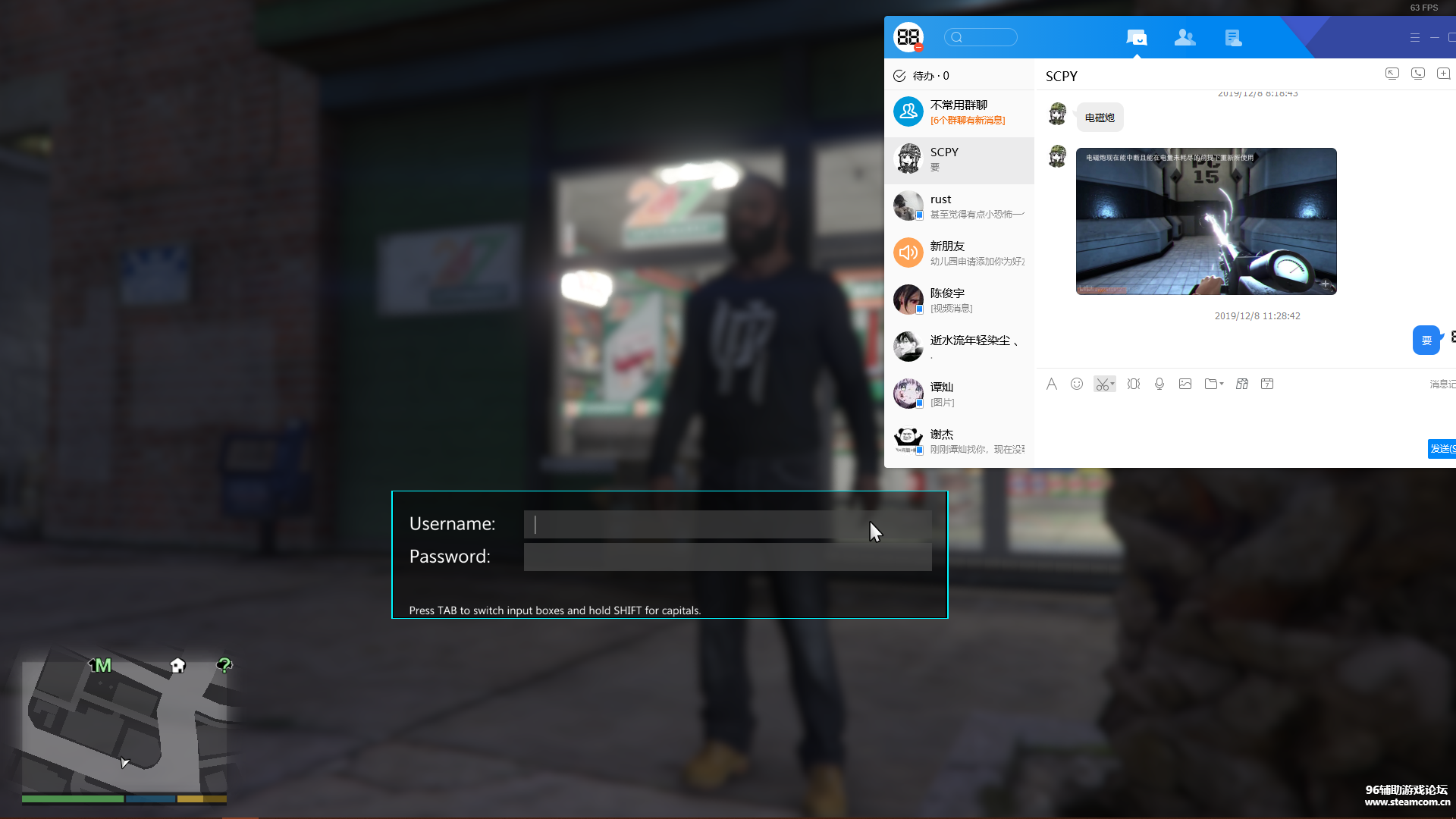
Task: Switch to the contacts tab
Action: coord(1185,37)
